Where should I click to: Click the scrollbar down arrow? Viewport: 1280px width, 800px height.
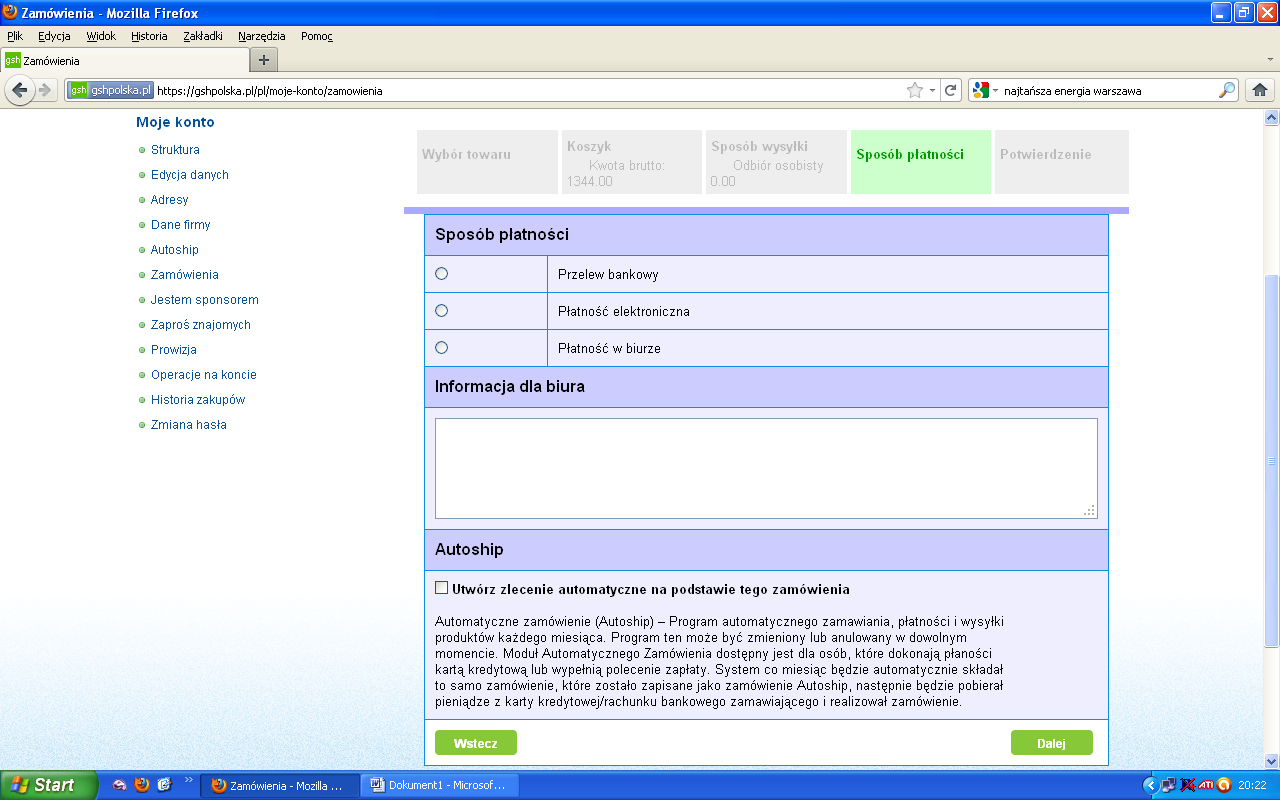(1272, 760)
